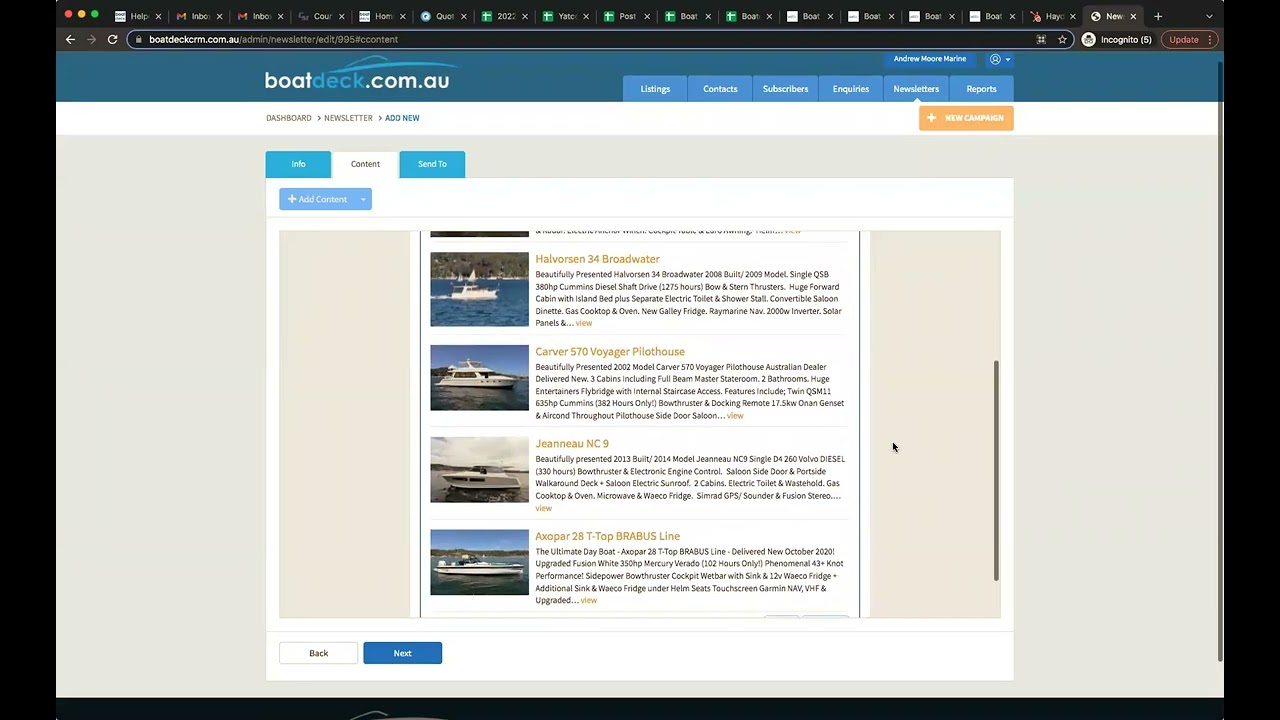The image size is (1280, 720).
Task: Click the Add Content button
Action: click(x=317, y=199)
